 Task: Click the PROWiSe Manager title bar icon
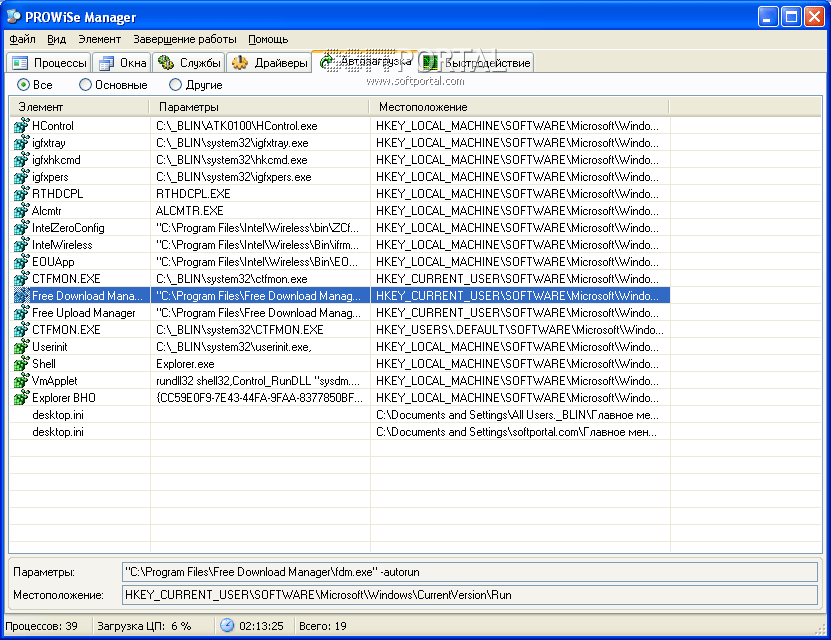(x=13, y=17)
